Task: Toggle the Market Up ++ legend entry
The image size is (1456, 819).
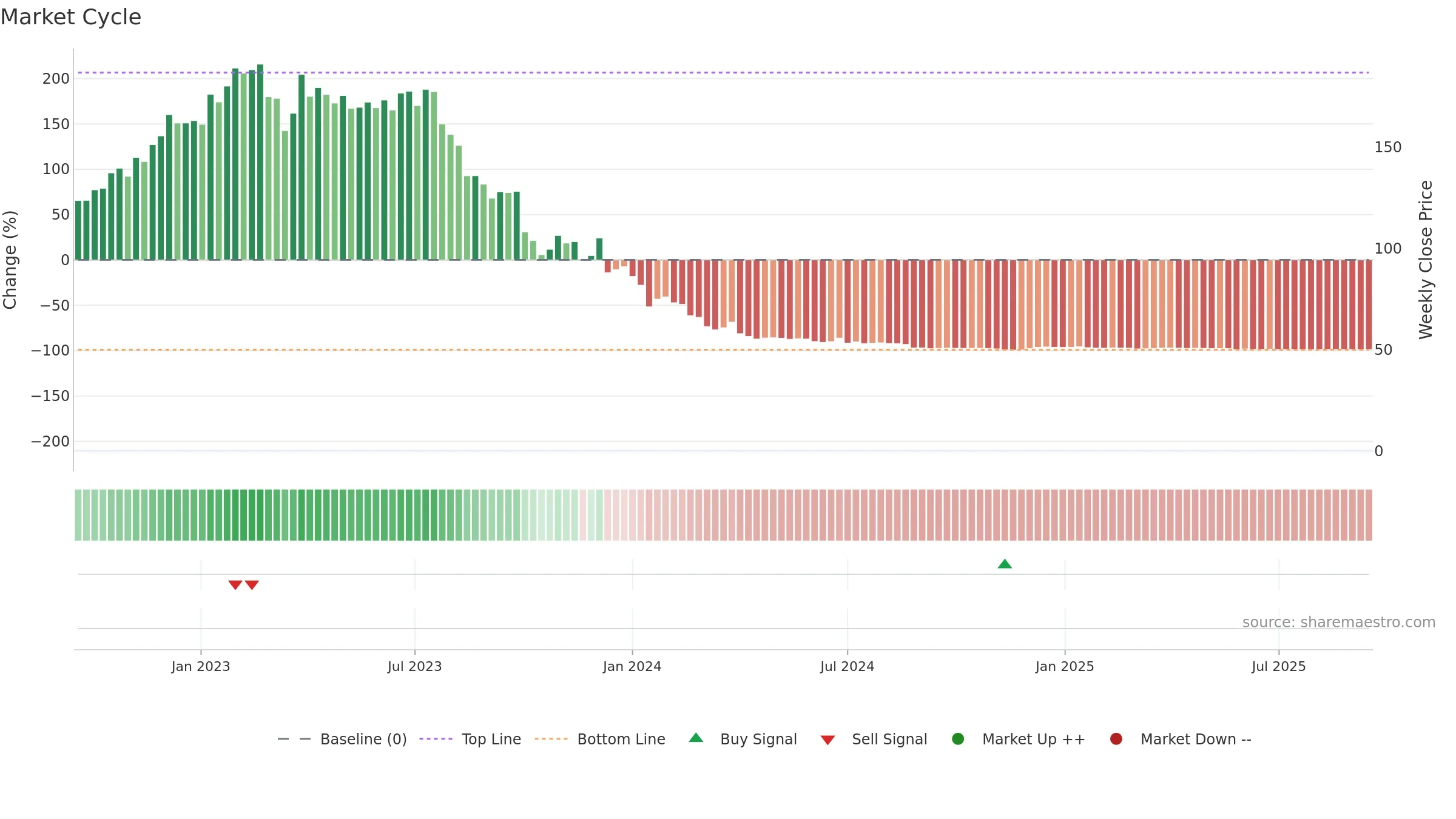Action: 1018,739
